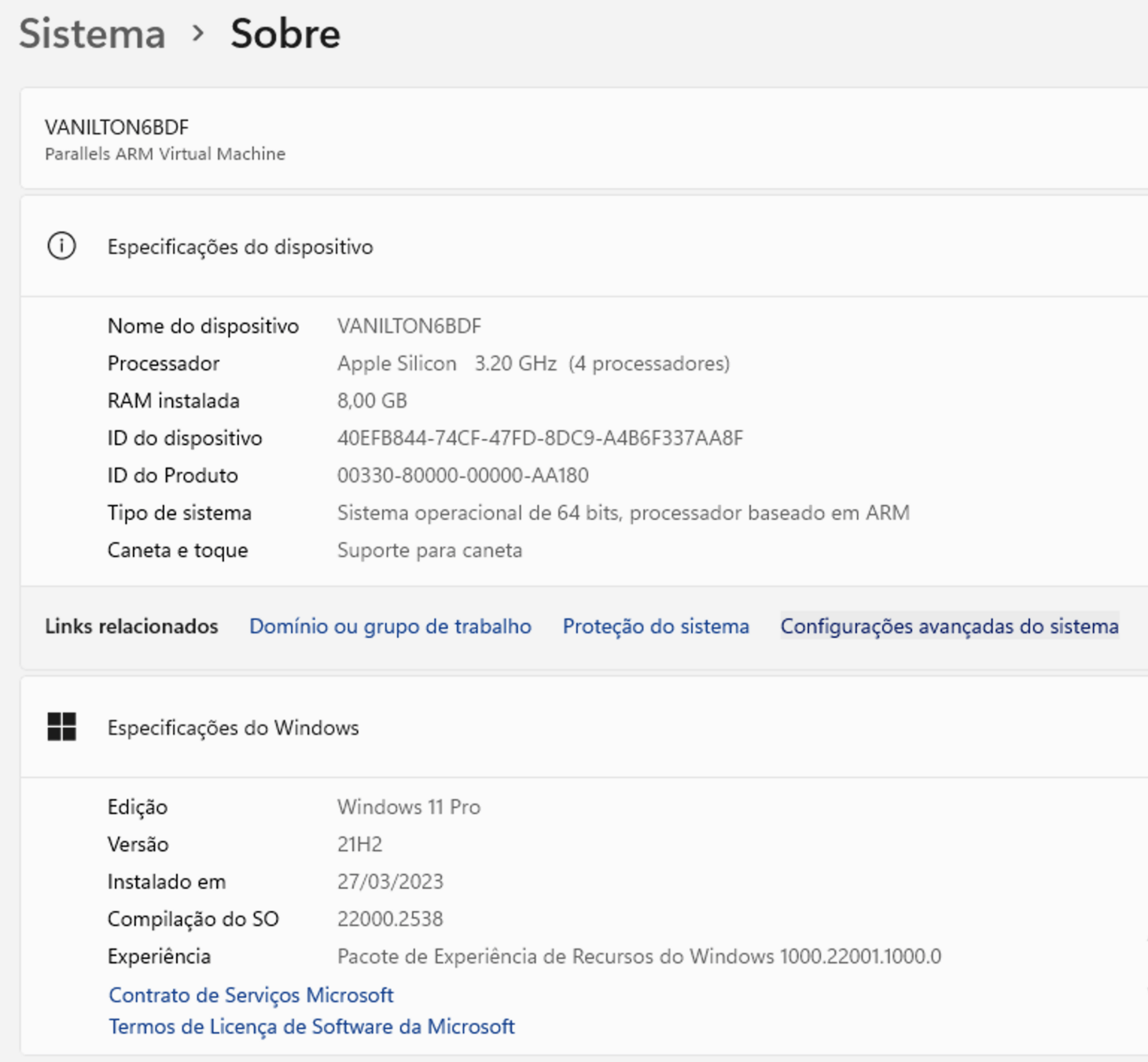Click the Sobre page title
Viewport: 1148px width, 1062px height.
click(285, 34)
